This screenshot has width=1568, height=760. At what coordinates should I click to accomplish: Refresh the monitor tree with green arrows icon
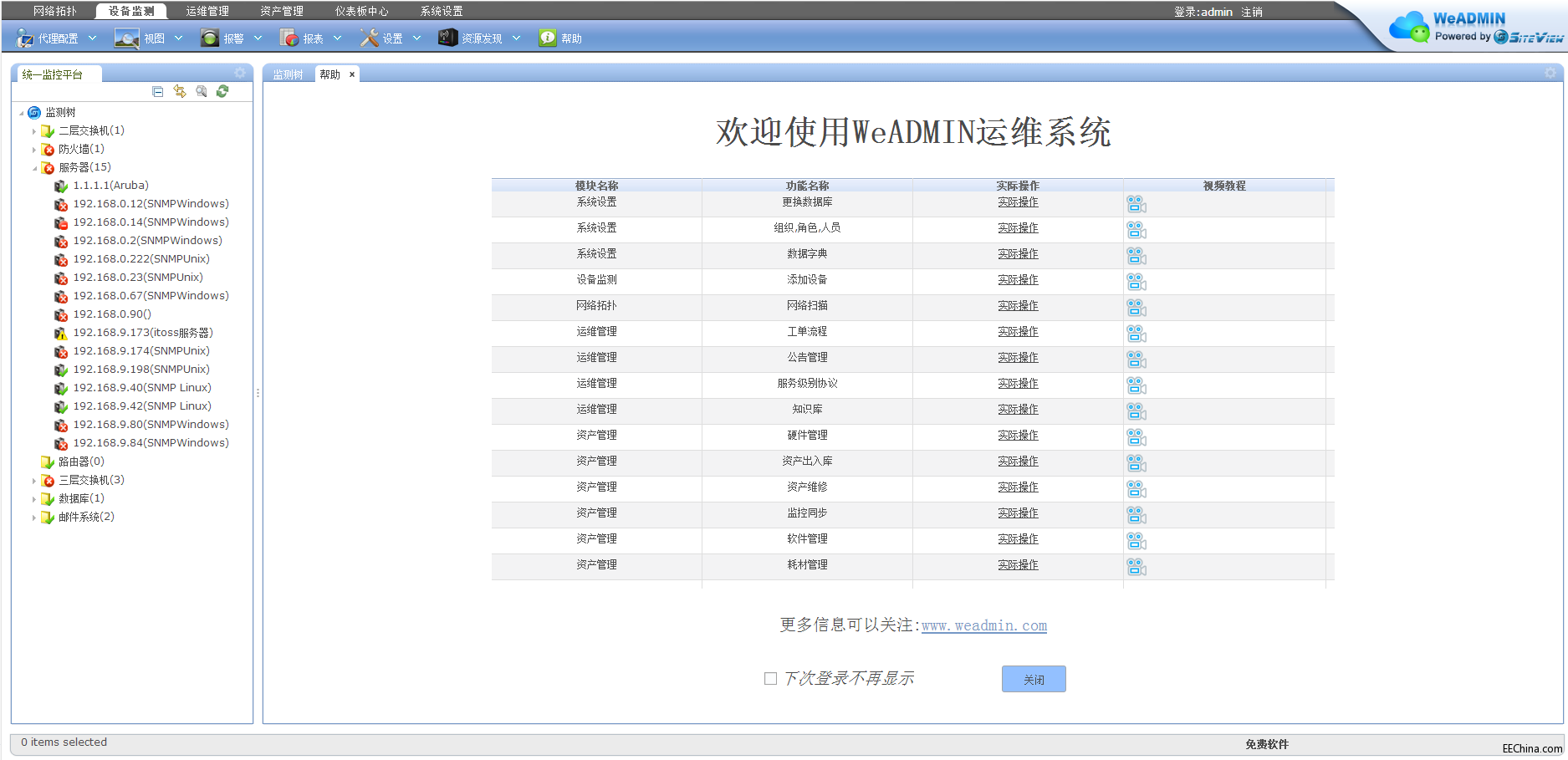[x=222, y=91]
